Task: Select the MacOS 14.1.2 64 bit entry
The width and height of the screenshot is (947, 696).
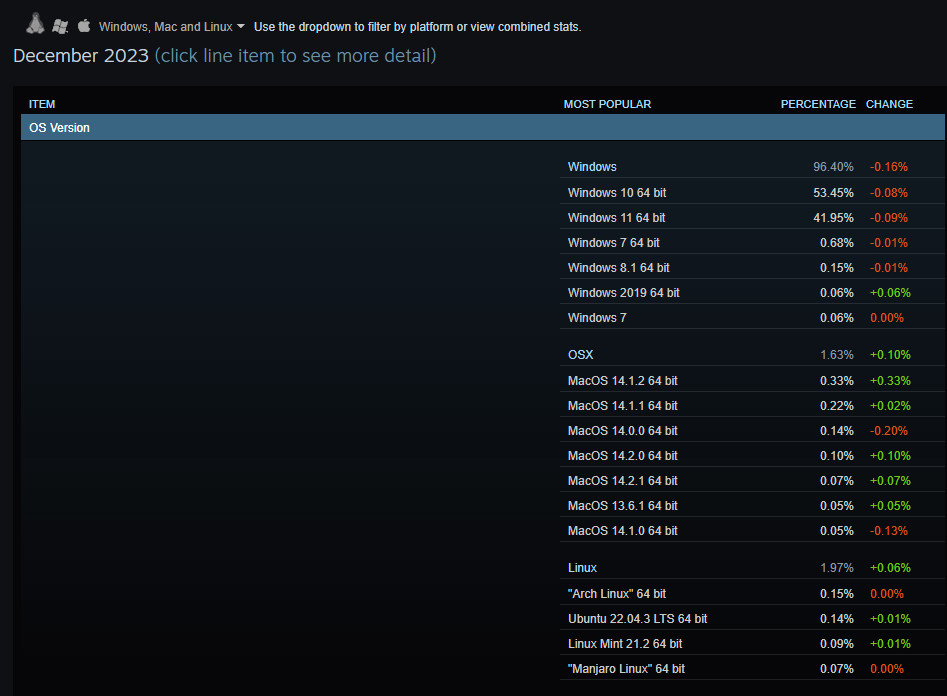Action: click(622, 381)
